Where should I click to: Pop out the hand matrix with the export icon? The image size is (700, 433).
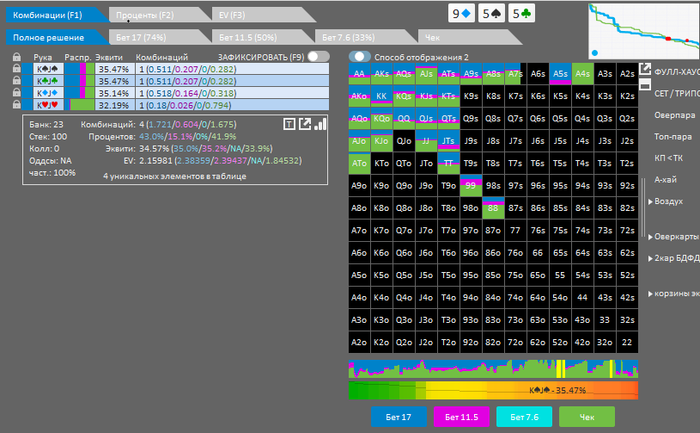[645, 69]
